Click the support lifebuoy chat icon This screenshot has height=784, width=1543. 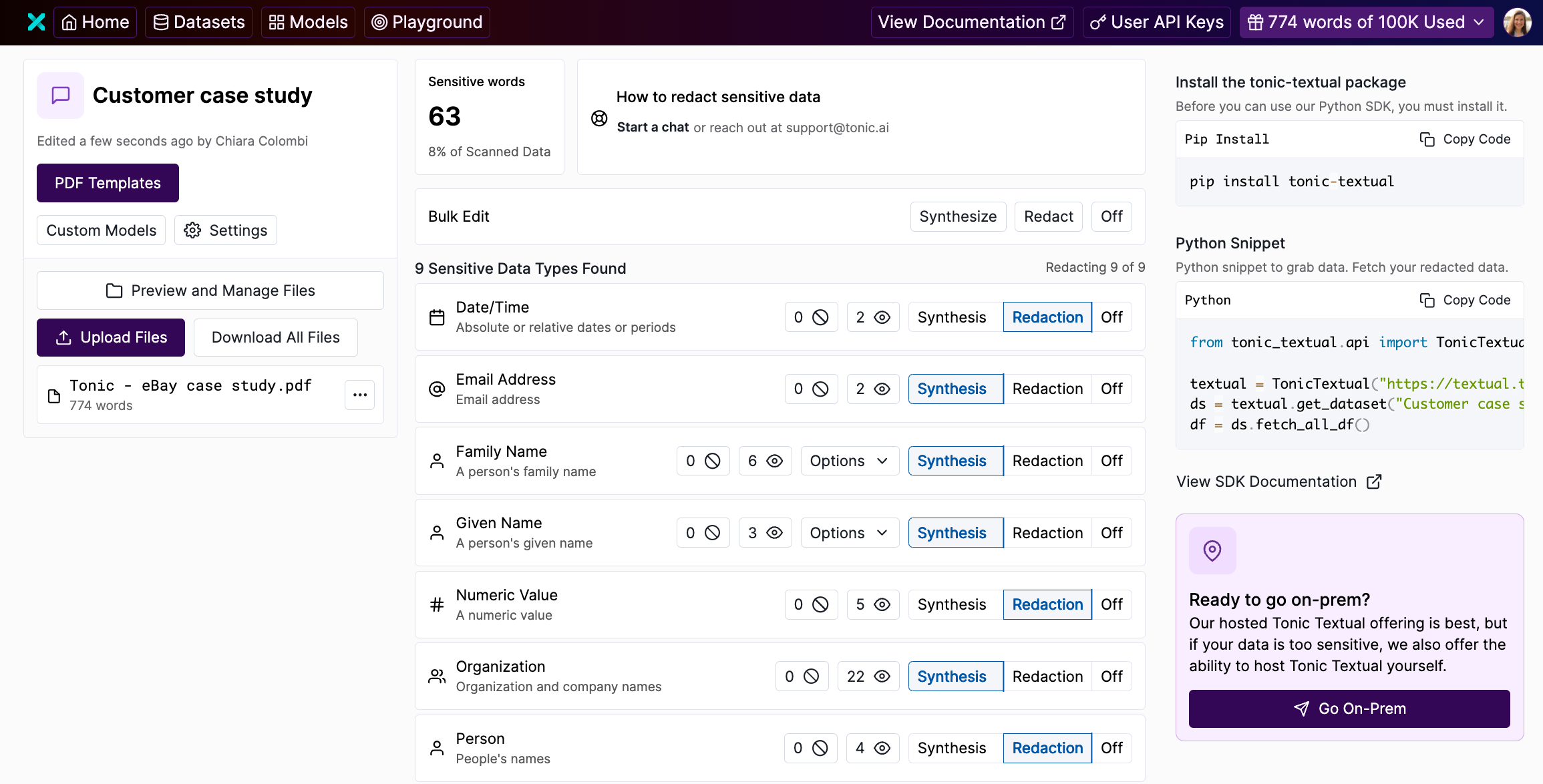pos(599,118)
